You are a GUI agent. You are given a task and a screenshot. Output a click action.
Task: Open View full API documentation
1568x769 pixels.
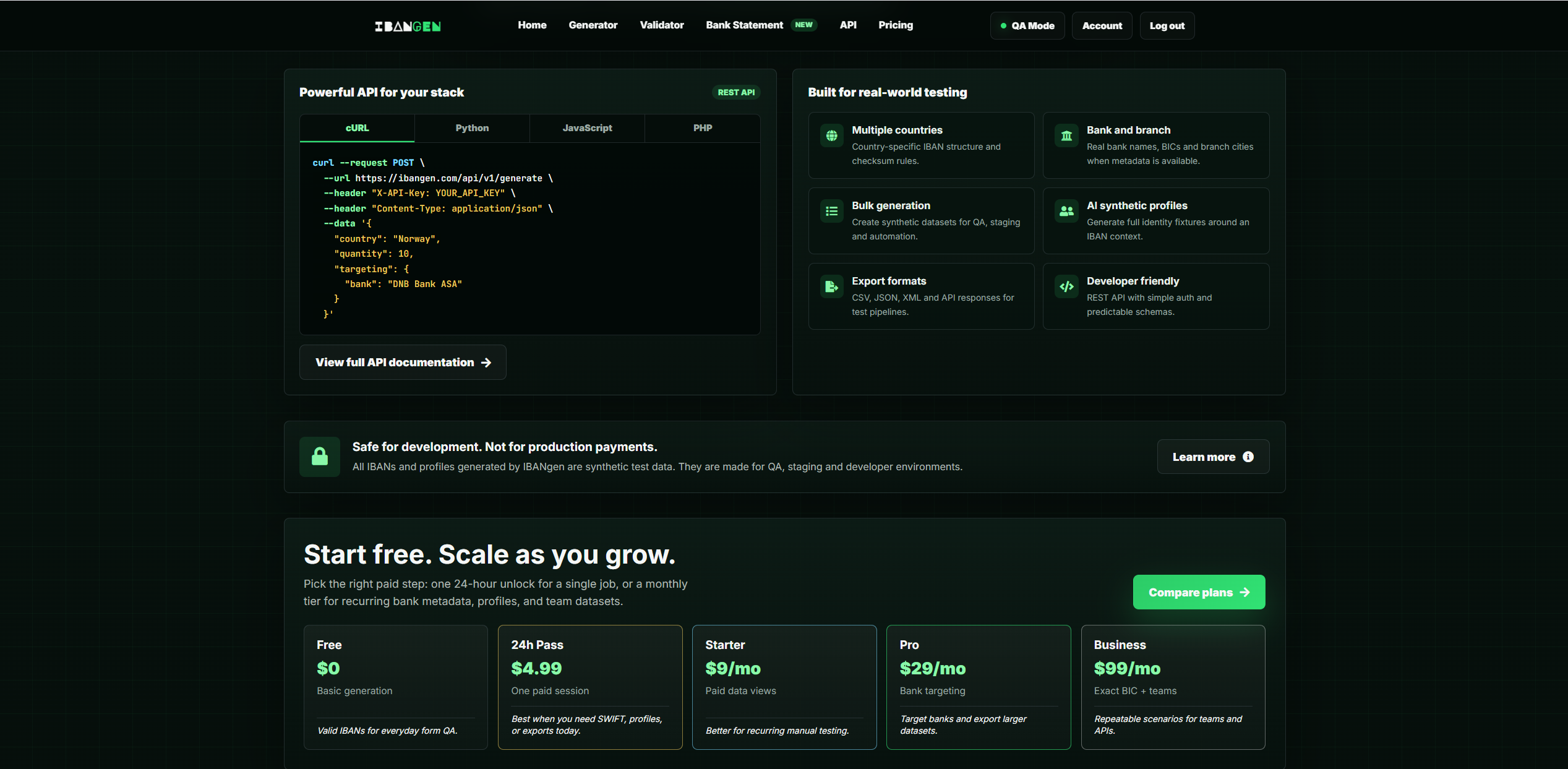point(403,363)
